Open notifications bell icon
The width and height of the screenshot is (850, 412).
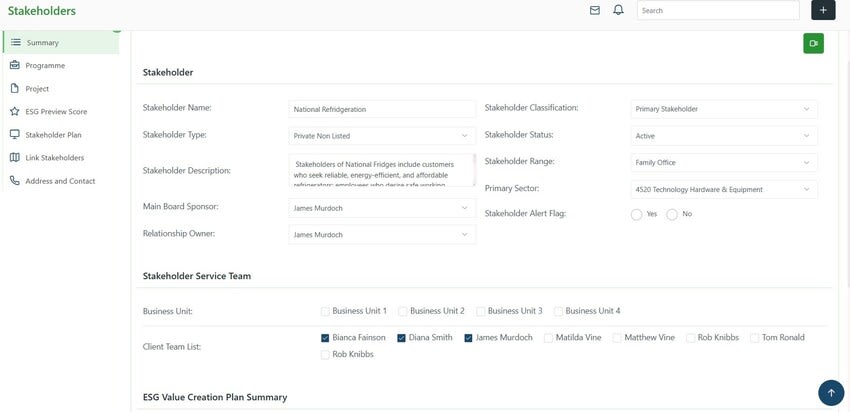point(618,10)
